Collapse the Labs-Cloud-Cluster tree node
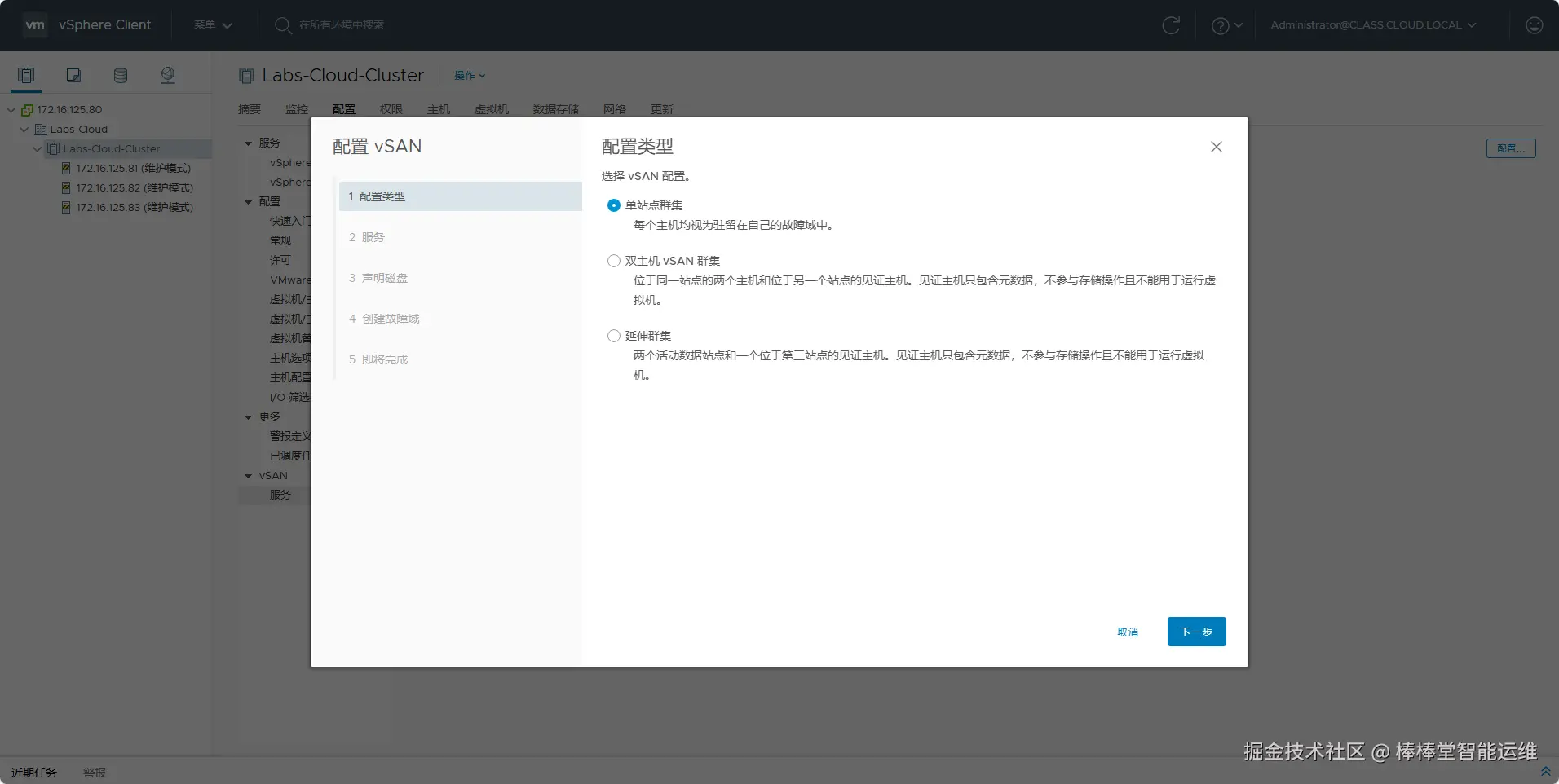The image size is (1559, 784). point(38,149)
